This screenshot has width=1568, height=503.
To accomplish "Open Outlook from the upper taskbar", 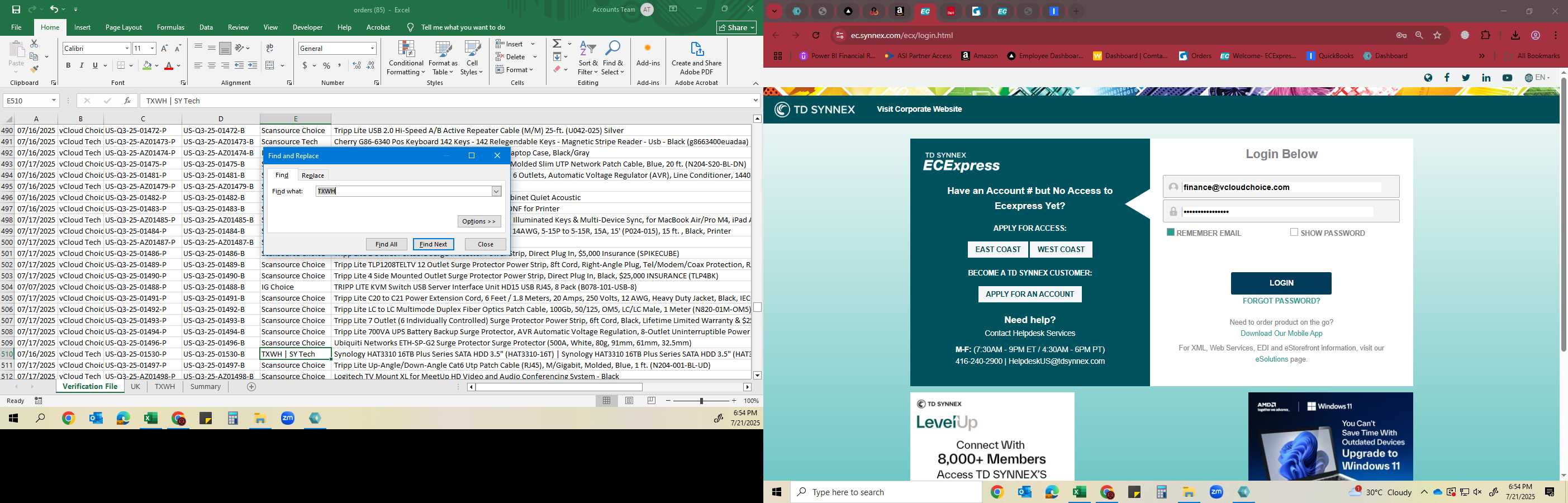I will click(x=96, y=419).
